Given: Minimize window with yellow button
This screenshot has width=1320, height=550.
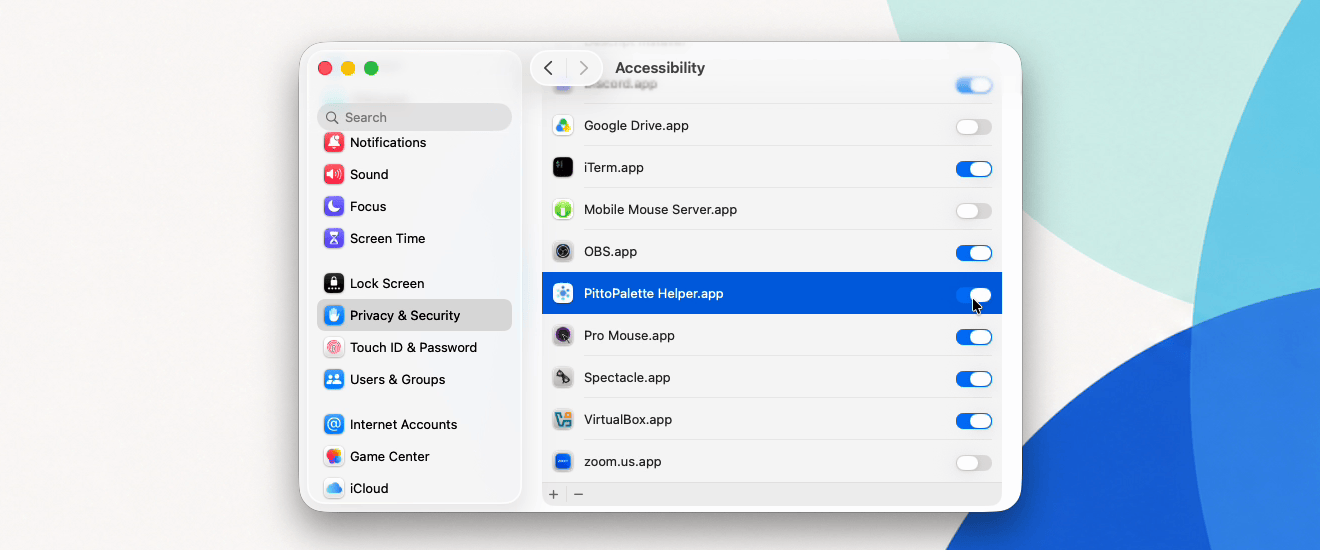Looking at the screenshot, I should (348, 68).
